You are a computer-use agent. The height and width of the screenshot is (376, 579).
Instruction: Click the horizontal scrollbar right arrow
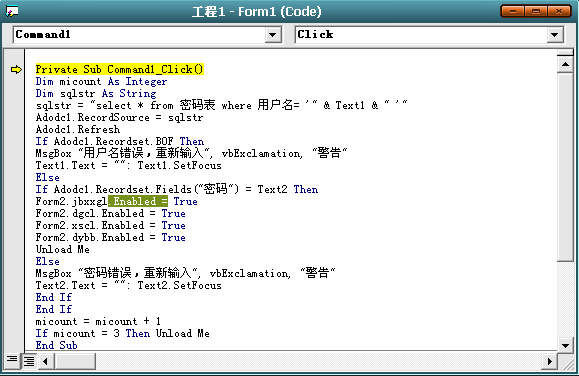pyautogui.click(x=550, y=361)
